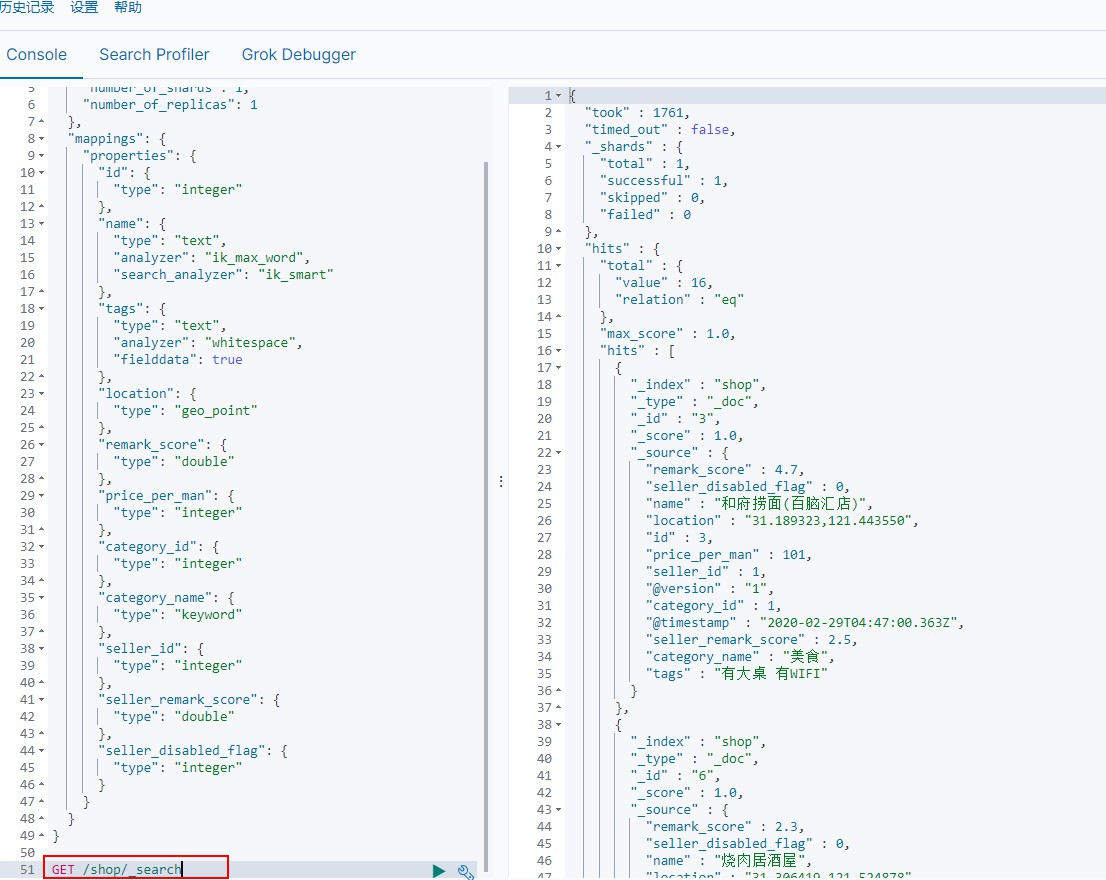Click the seller_remark_score 2.5 line in response
Screen dimensions: 1106x880
click(x=751, y=640)
